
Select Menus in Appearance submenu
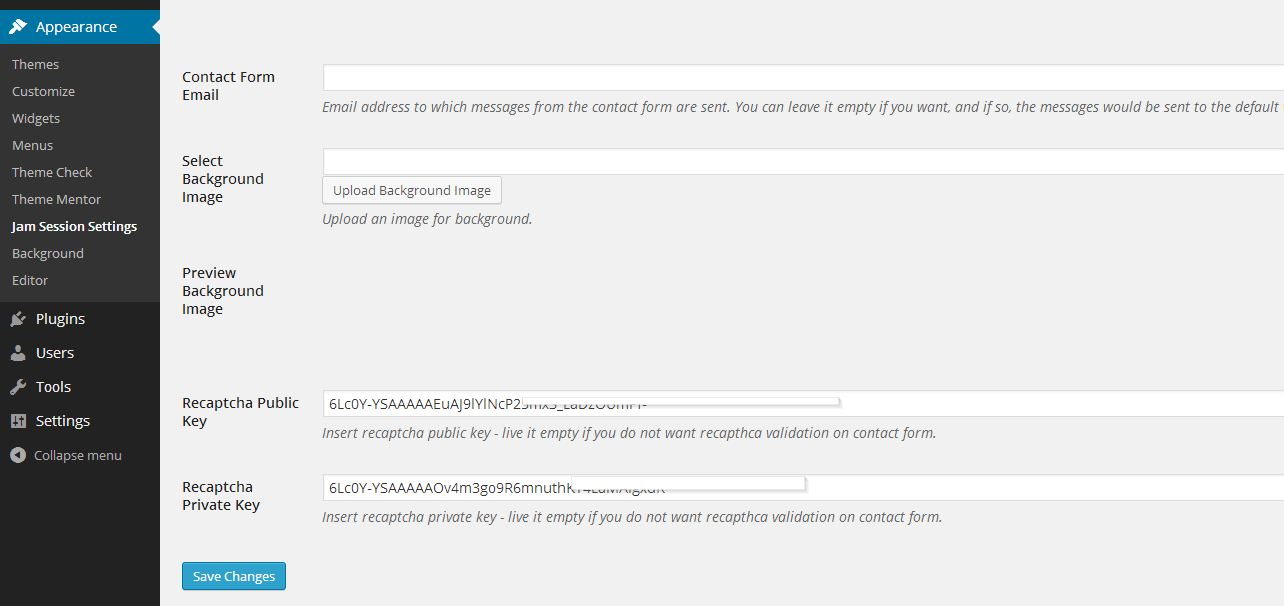(x=33, y=145)
